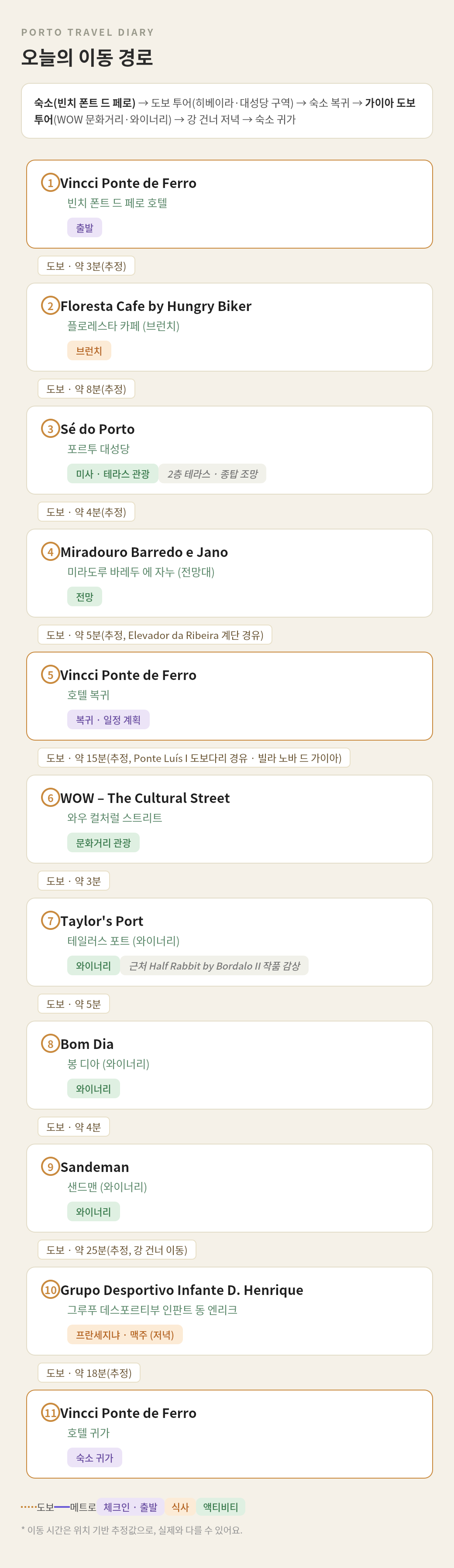This screenshot has width=454, height=1568.
Task: Click the 액티비티 legend swatch
Action: 220,1507
